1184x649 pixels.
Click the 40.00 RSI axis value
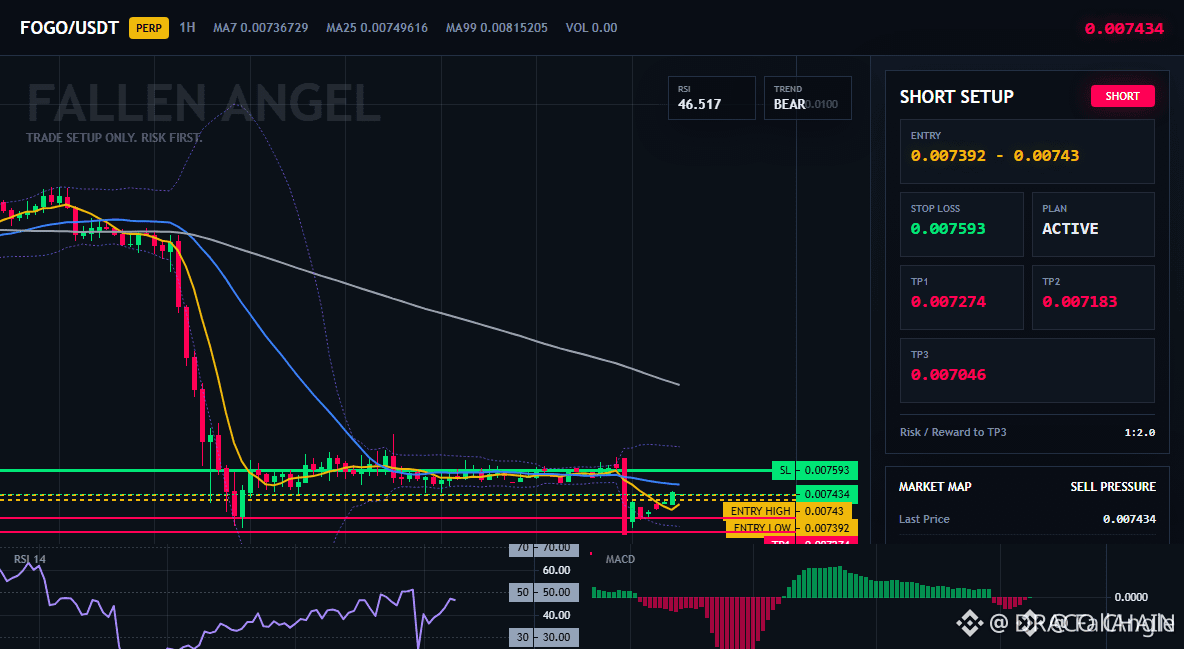pos(557,615)
